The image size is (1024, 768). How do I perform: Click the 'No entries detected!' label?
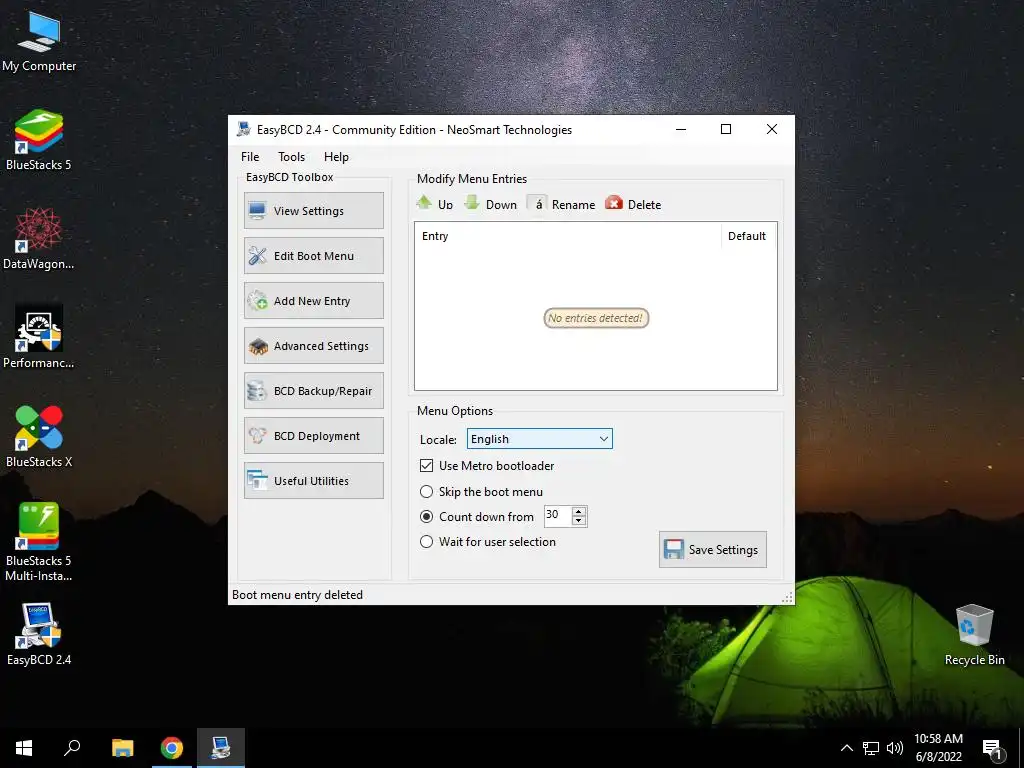tap(596, 318)
